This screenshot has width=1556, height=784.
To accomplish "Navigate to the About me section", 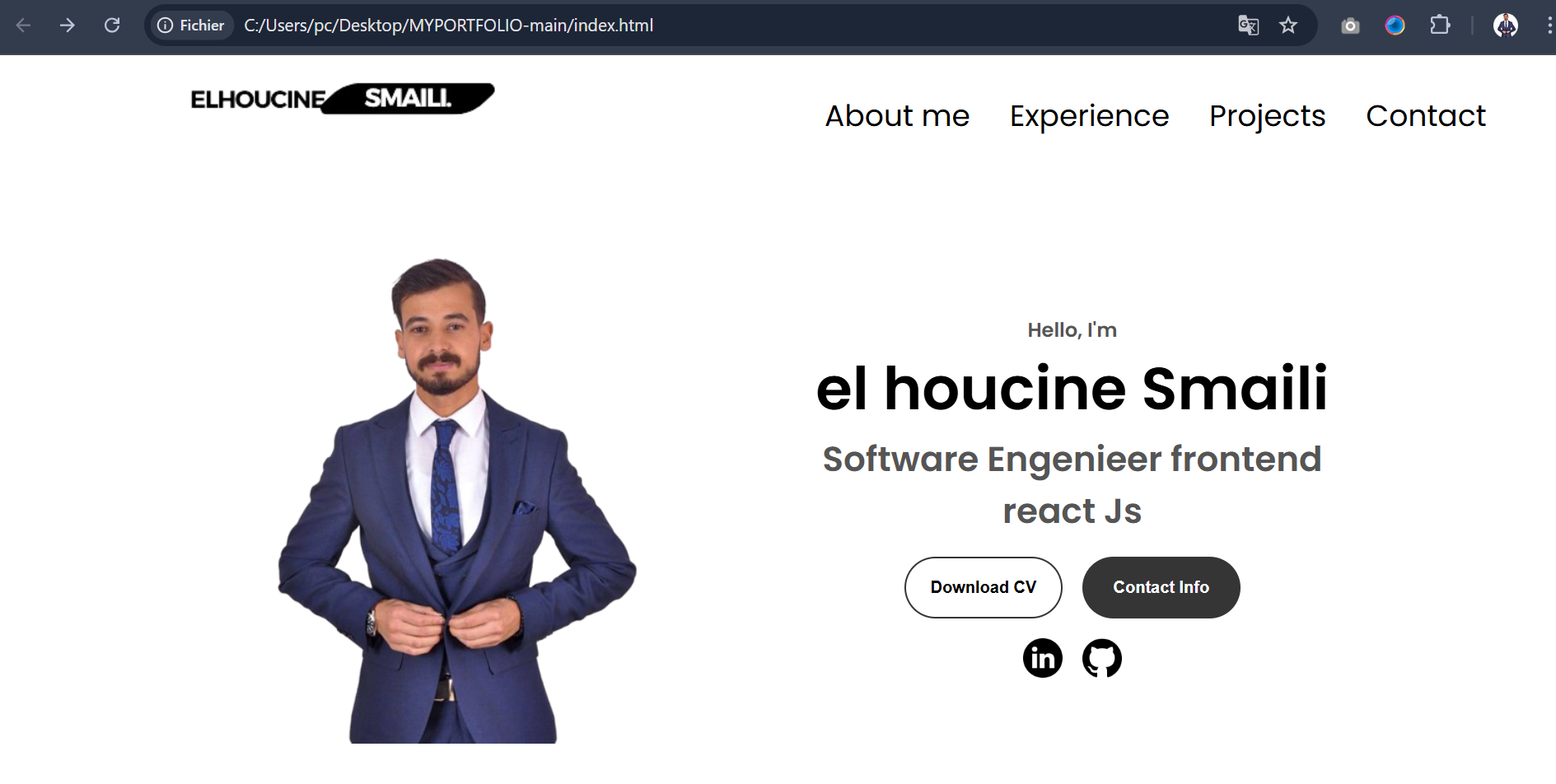I will (x=897, y=116).
